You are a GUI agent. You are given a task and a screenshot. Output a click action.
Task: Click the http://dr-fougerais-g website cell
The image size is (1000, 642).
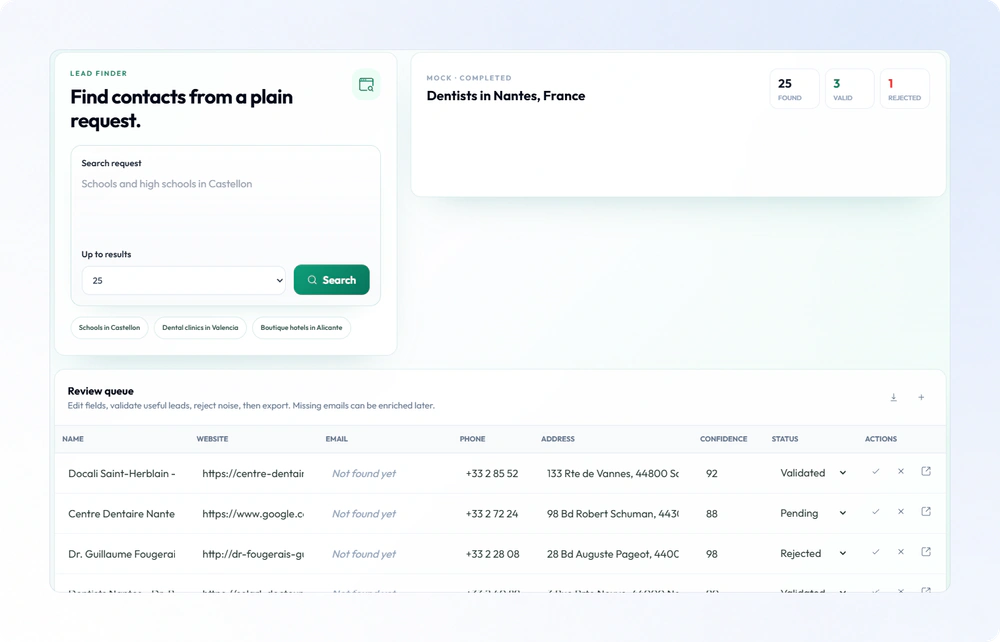[x=253, y=554]
